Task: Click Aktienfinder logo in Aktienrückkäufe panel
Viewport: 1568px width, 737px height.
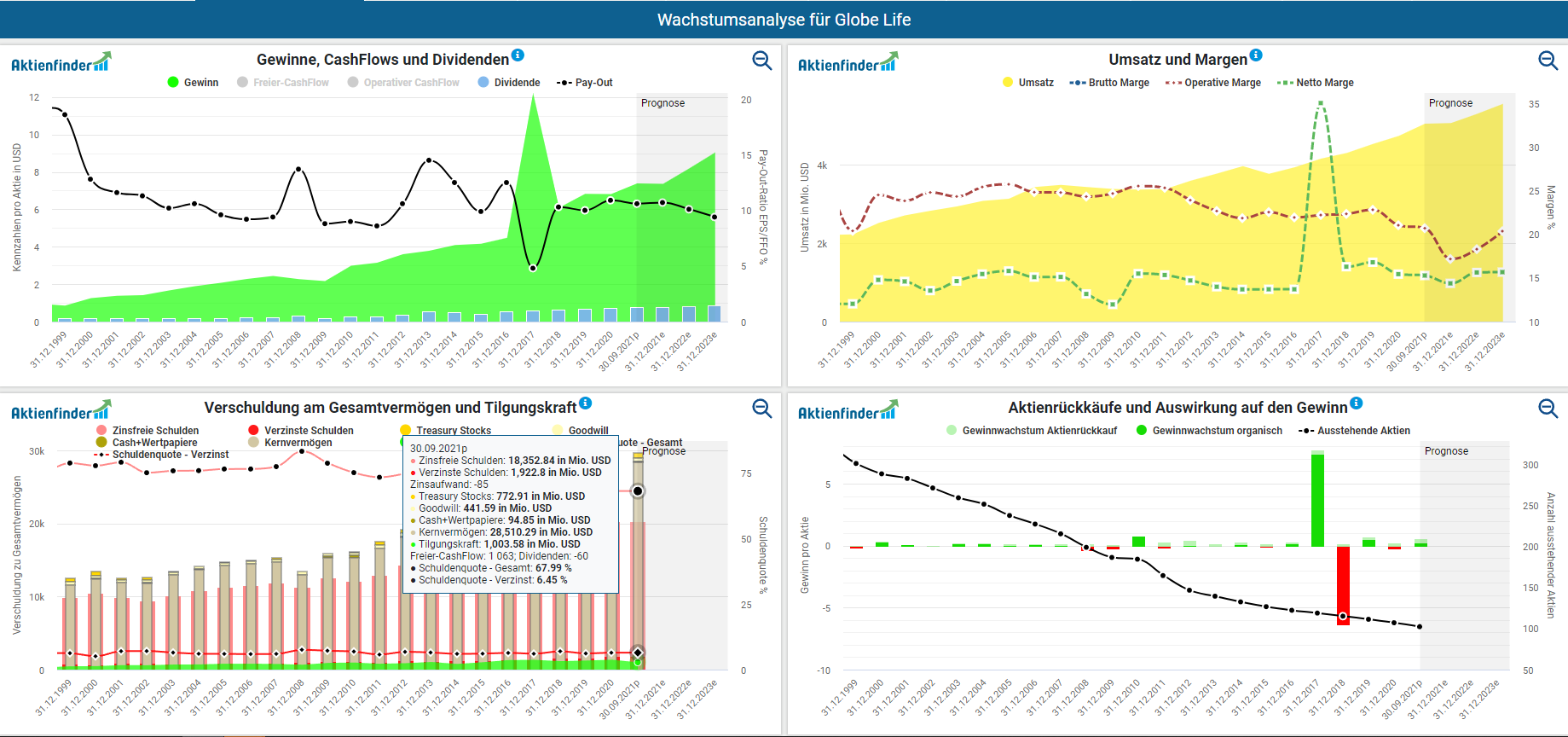Action: (x=848, y=411)
